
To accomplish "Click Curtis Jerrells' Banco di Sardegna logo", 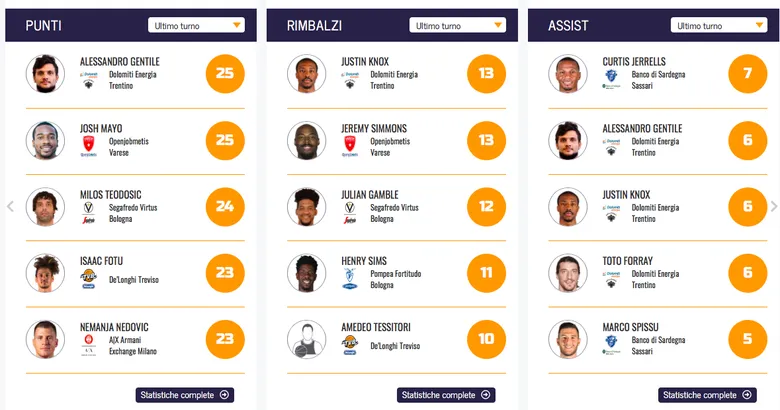I will click(611, 80).
